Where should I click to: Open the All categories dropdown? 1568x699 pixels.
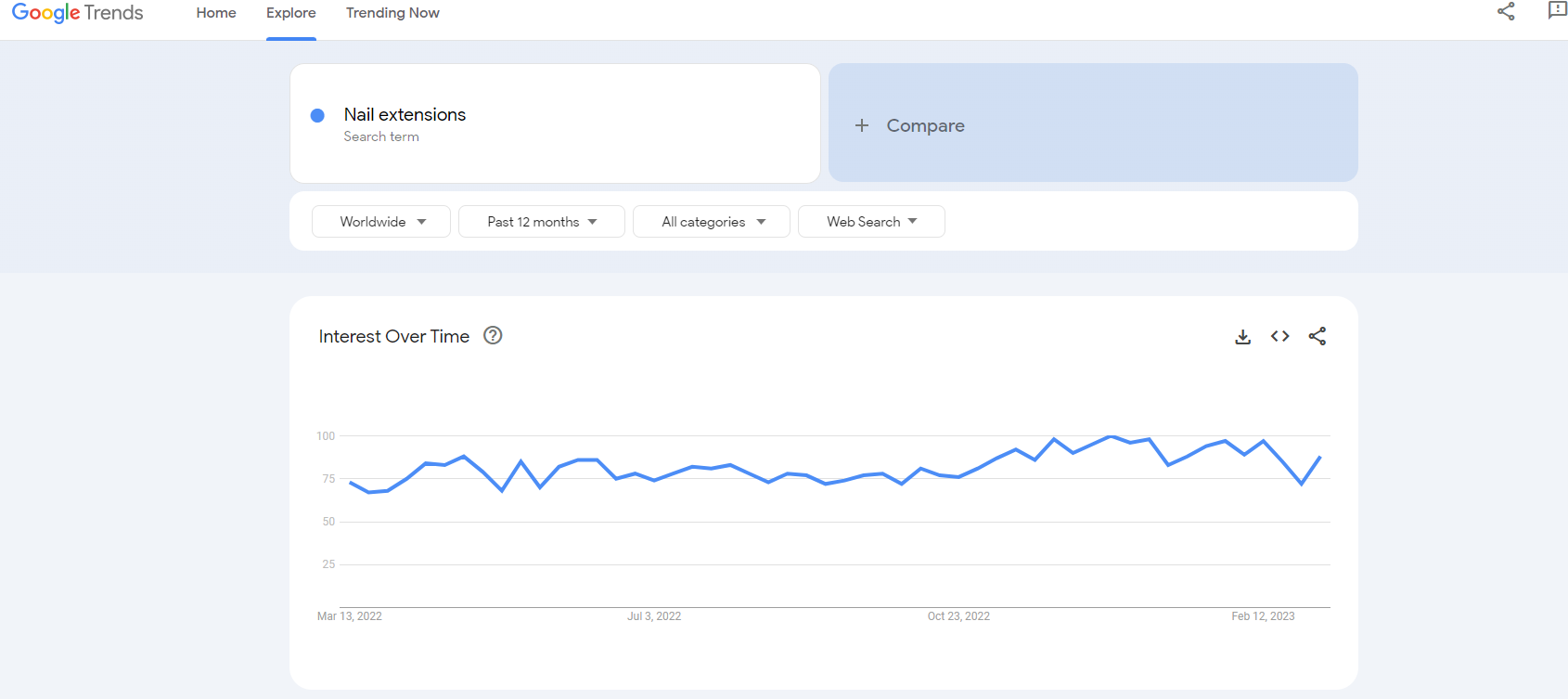point(712,222)
